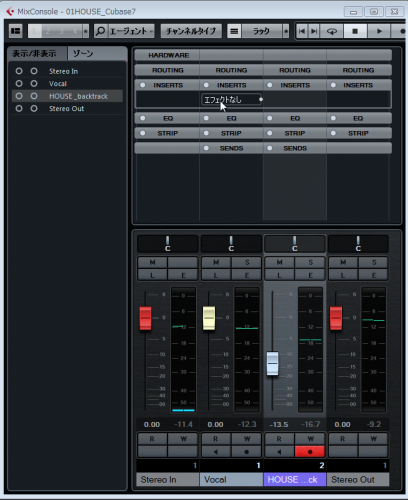This screenshot has width=408, height=500.
Task: Click the HARDWARE rack header
Action: [x=167, y=55]
